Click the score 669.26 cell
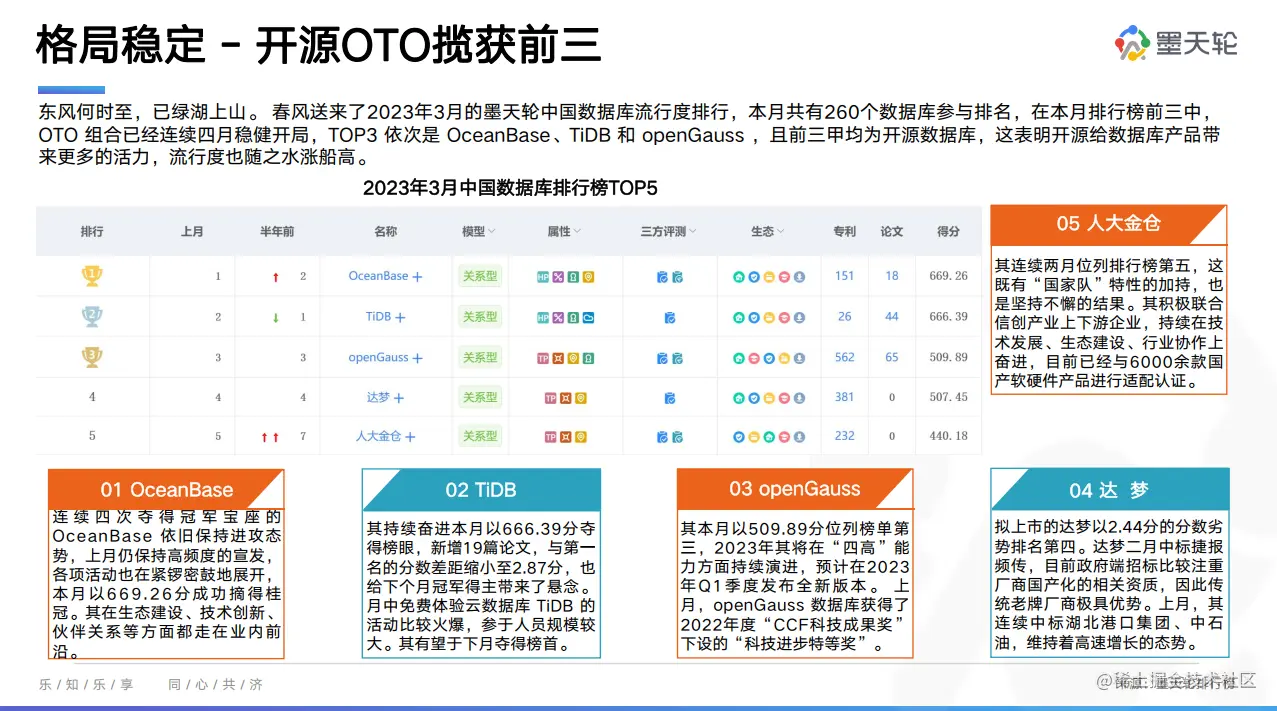Image resolution: width=1277 pixels, height=711 pixels. pyautogui.click(x=948, y=276)
